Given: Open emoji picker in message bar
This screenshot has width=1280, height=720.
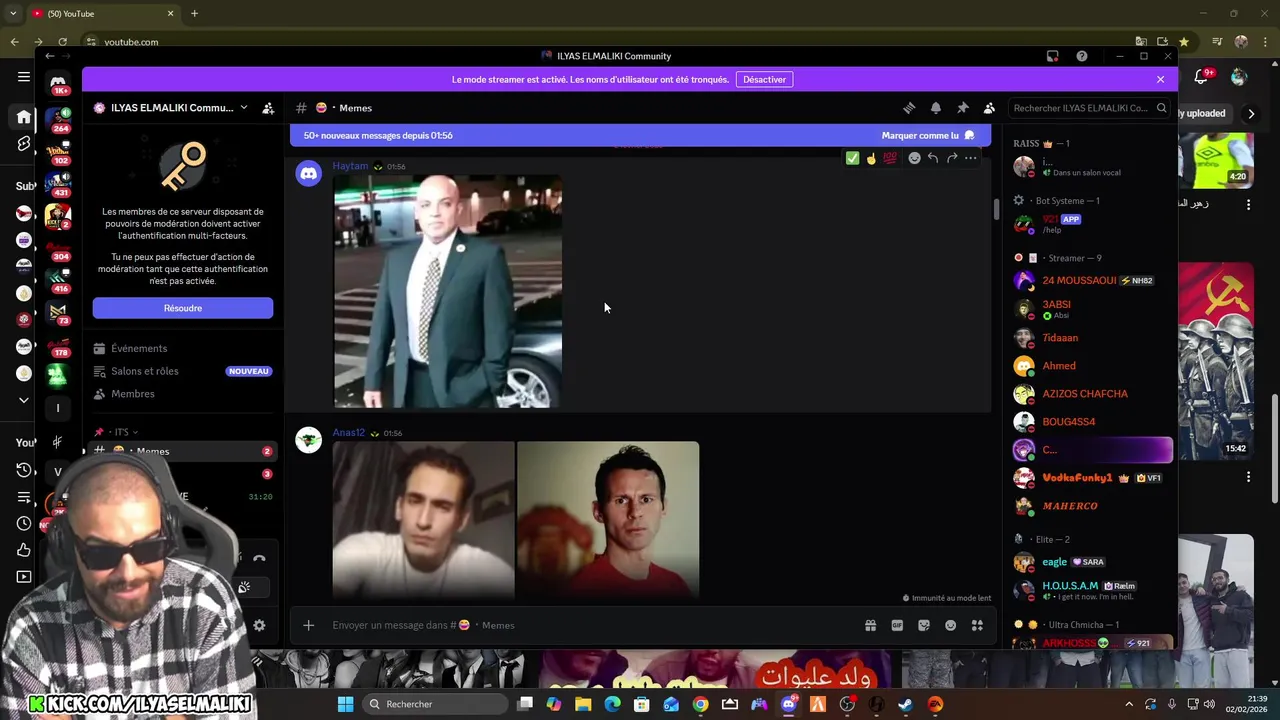Looking at the screenshot, I should [950, 625].
